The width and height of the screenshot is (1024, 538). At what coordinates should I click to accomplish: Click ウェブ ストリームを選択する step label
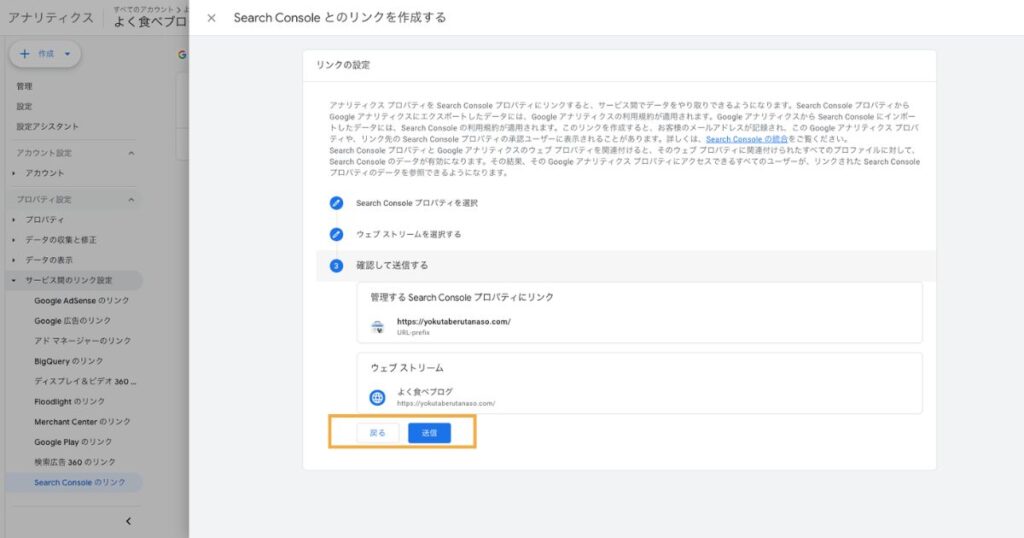pos(408,234)
